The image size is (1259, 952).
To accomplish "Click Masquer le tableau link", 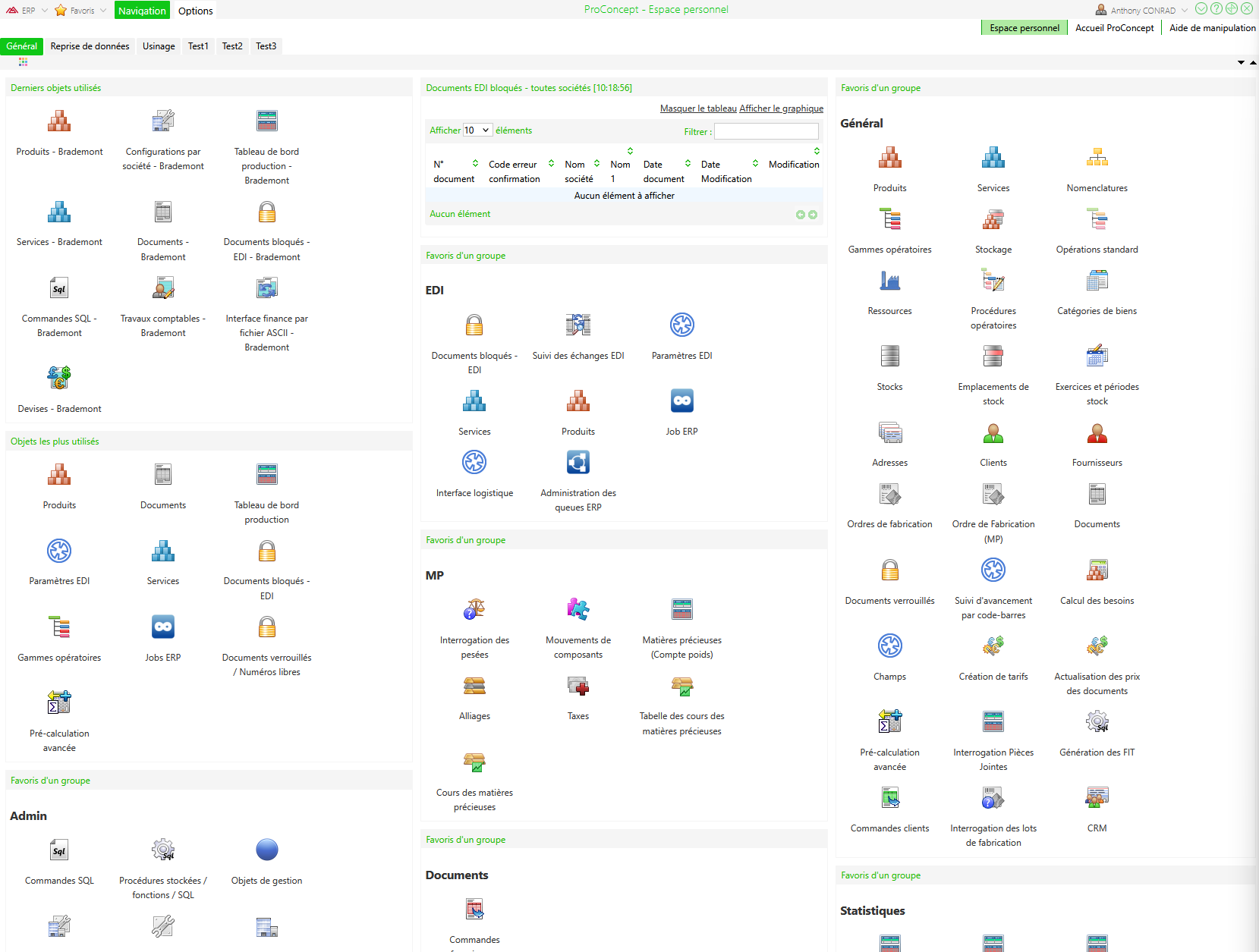I will [x=698, y=108].
